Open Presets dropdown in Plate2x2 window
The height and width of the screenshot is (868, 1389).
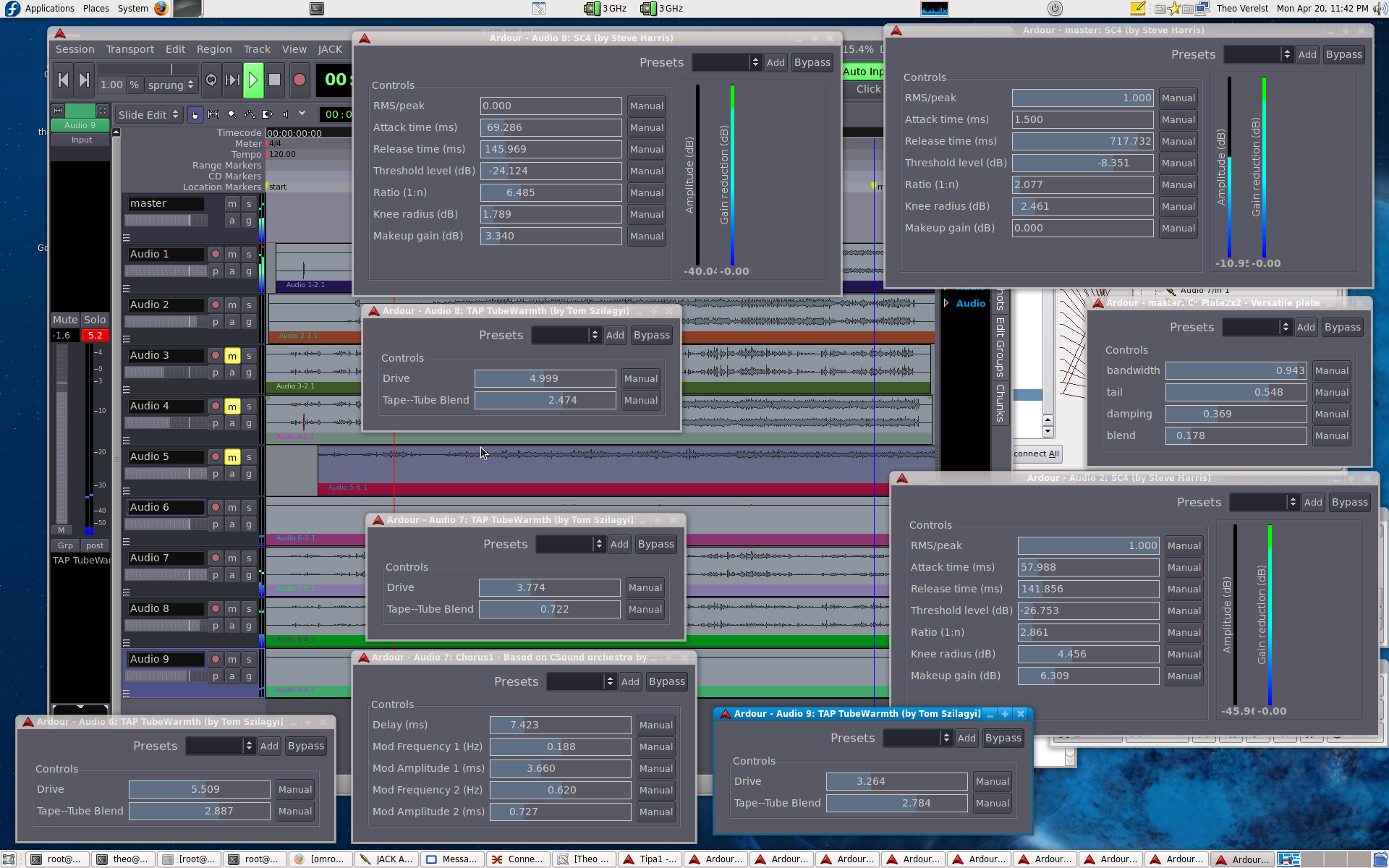click(1257, 328)
